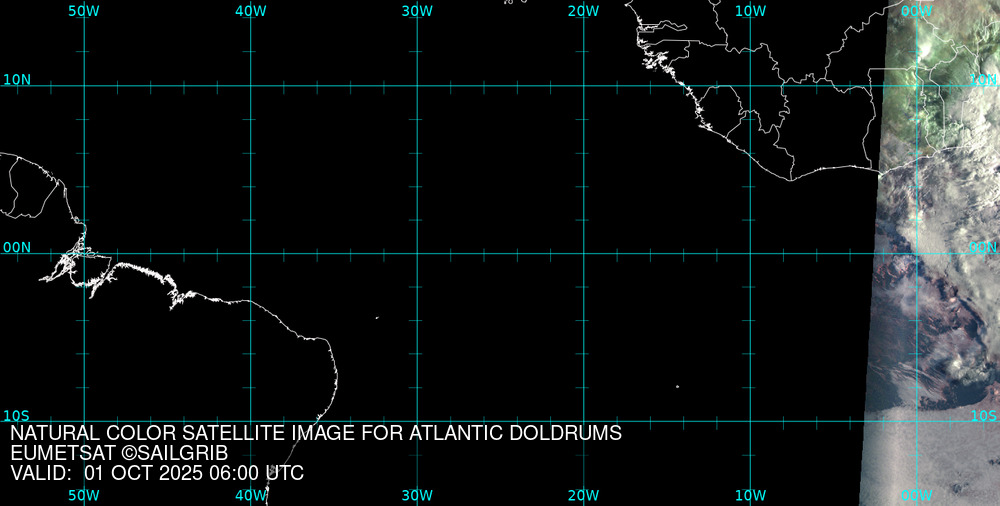
Task: Click the top 30W longitude label
Action: [417, 10]
